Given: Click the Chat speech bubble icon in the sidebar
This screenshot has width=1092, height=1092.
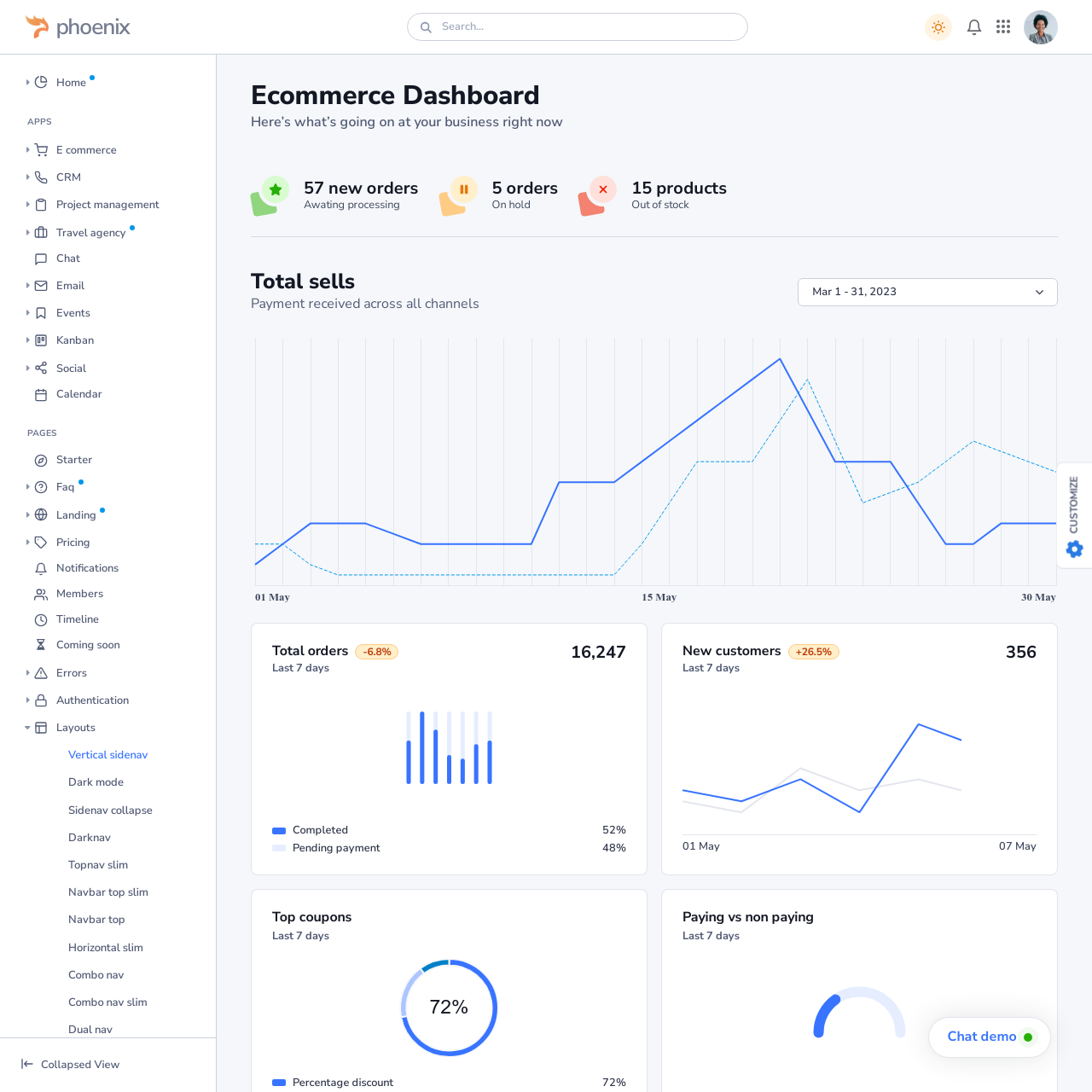Looking at the screenshot, I should tap(41, 258).
